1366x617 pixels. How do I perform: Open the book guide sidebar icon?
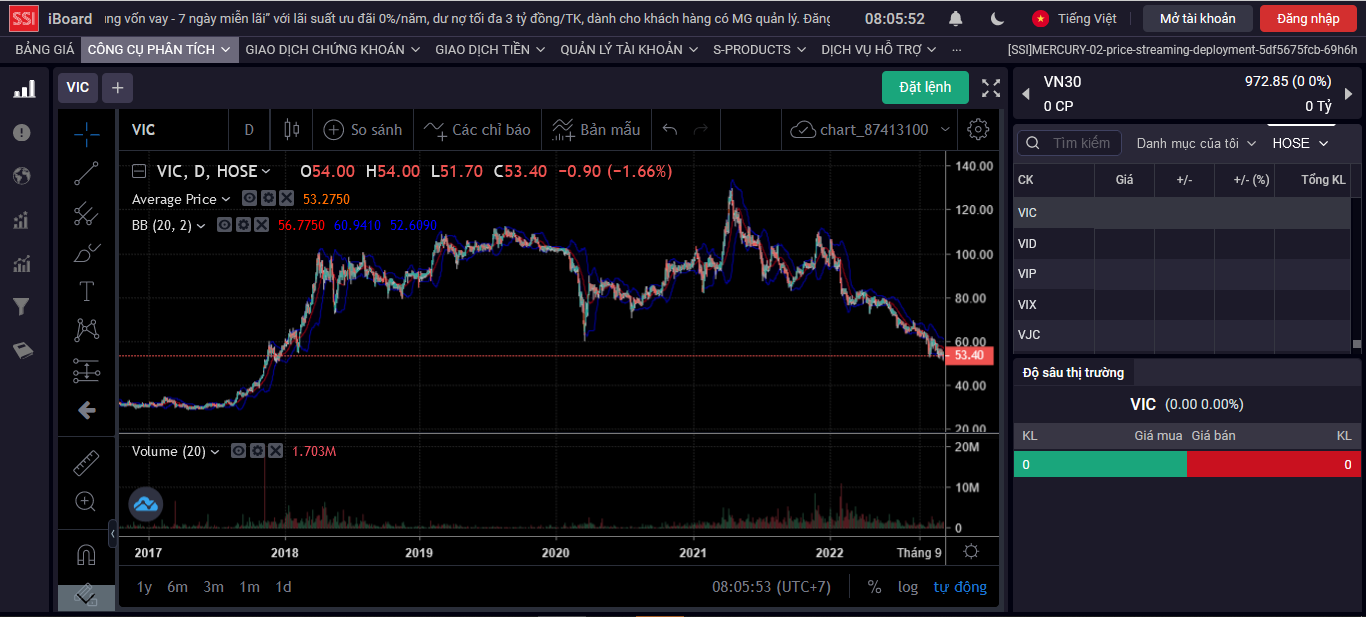22,350
